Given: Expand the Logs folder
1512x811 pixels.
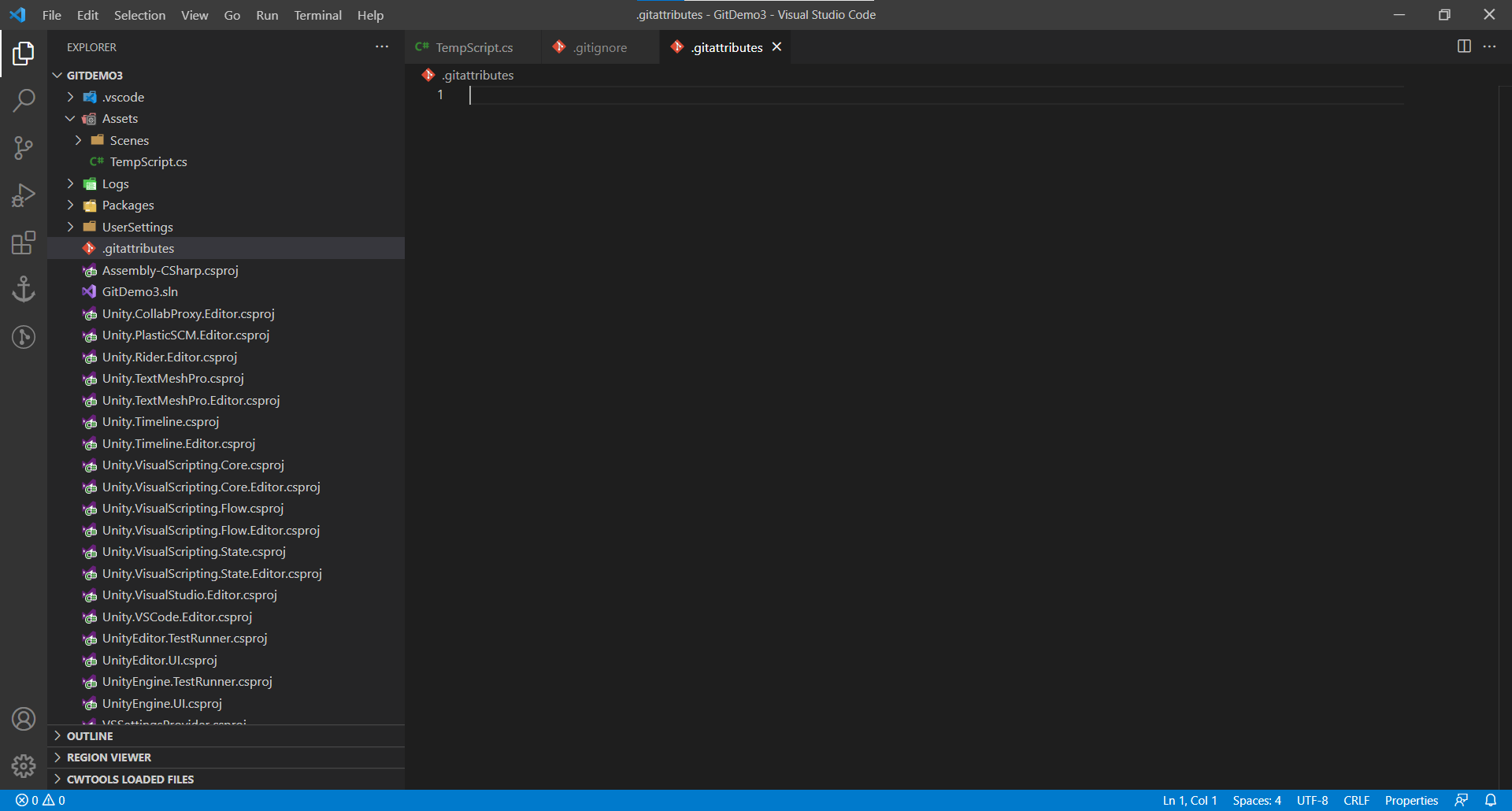Looking at the screenshot, I should 70,183.
